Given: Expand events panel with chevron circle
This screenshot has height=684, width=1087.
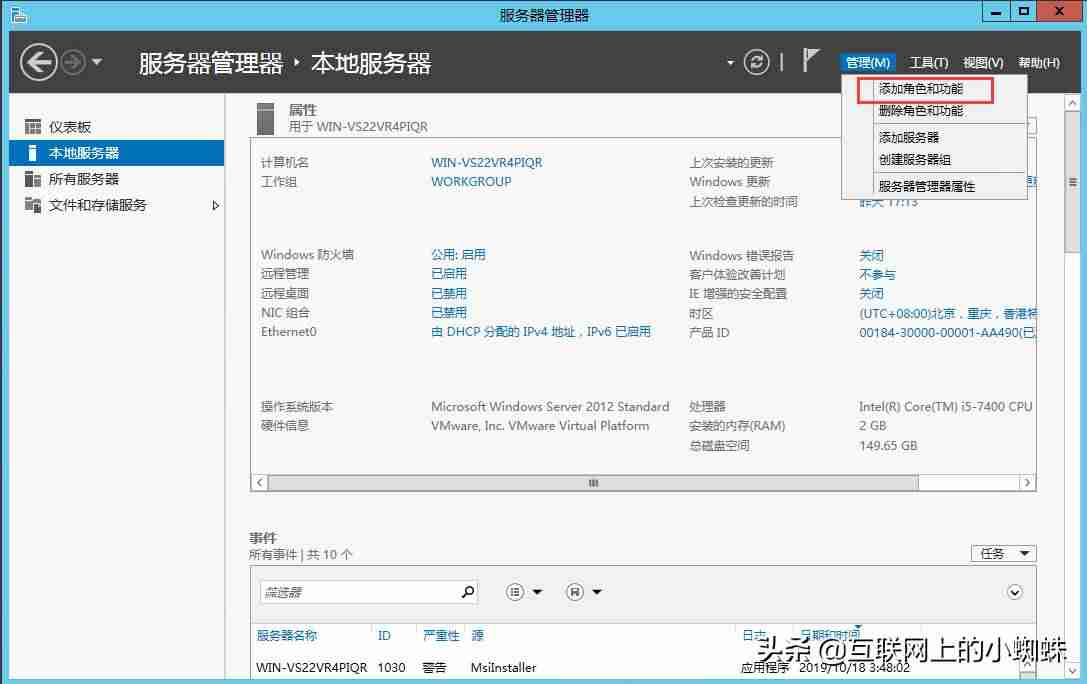Looking at the screenshot, I should (1014, 592).
